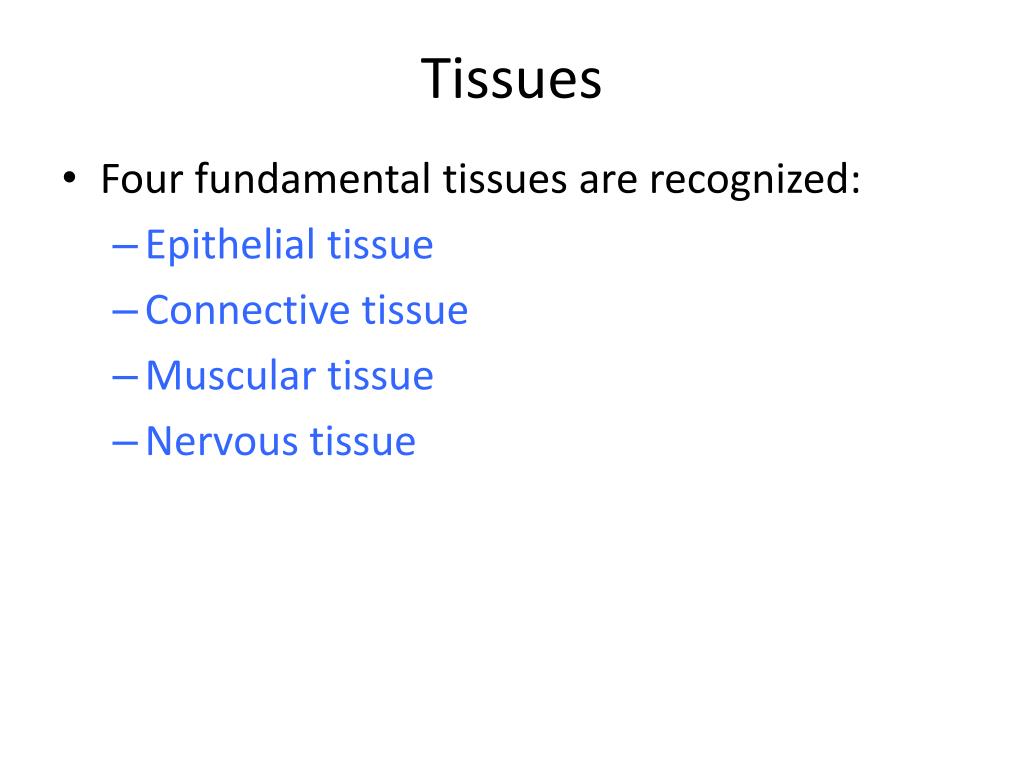Select the word tissue after Connective
Image resolution: width=1024 pixels, height=768 pixels.
pos(415,310)
